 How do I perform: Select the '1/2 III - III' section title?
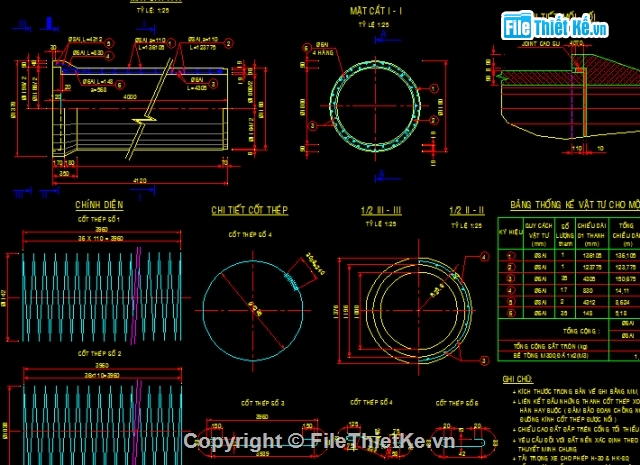381,211
